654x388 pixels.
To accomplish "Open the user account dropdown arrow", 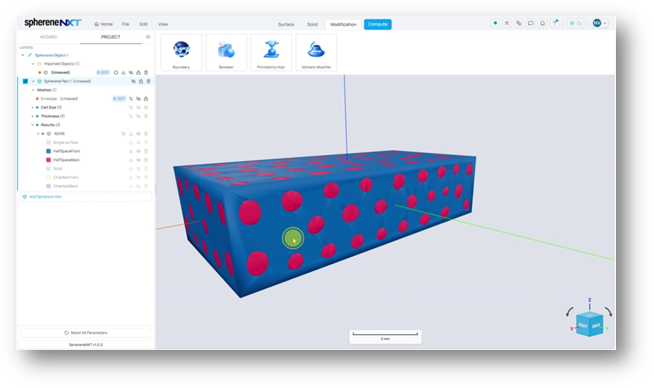I will [605, 23].
